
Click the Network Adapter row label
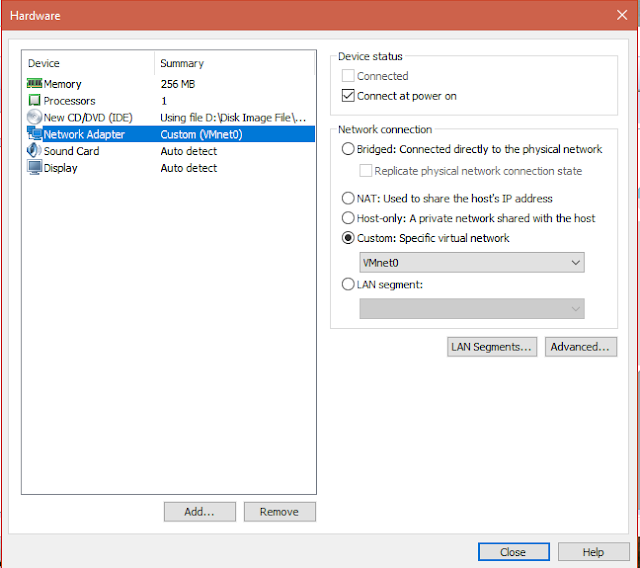click(x=84, y=134)
